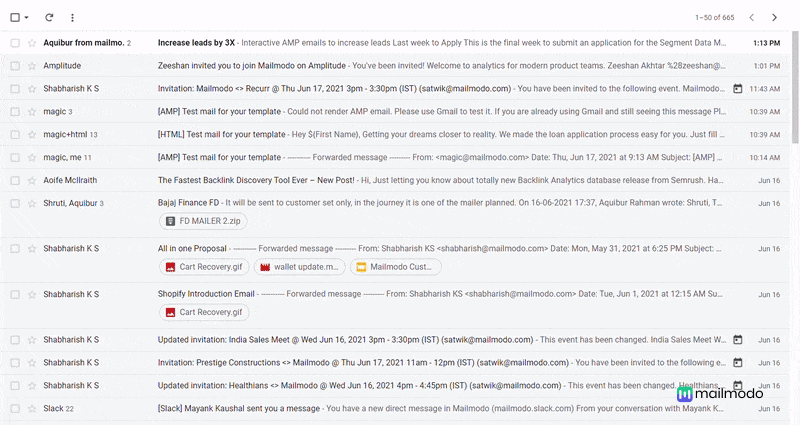Star the Amplitude email
The height and width of the screenshot is (425, 800).
32,66
